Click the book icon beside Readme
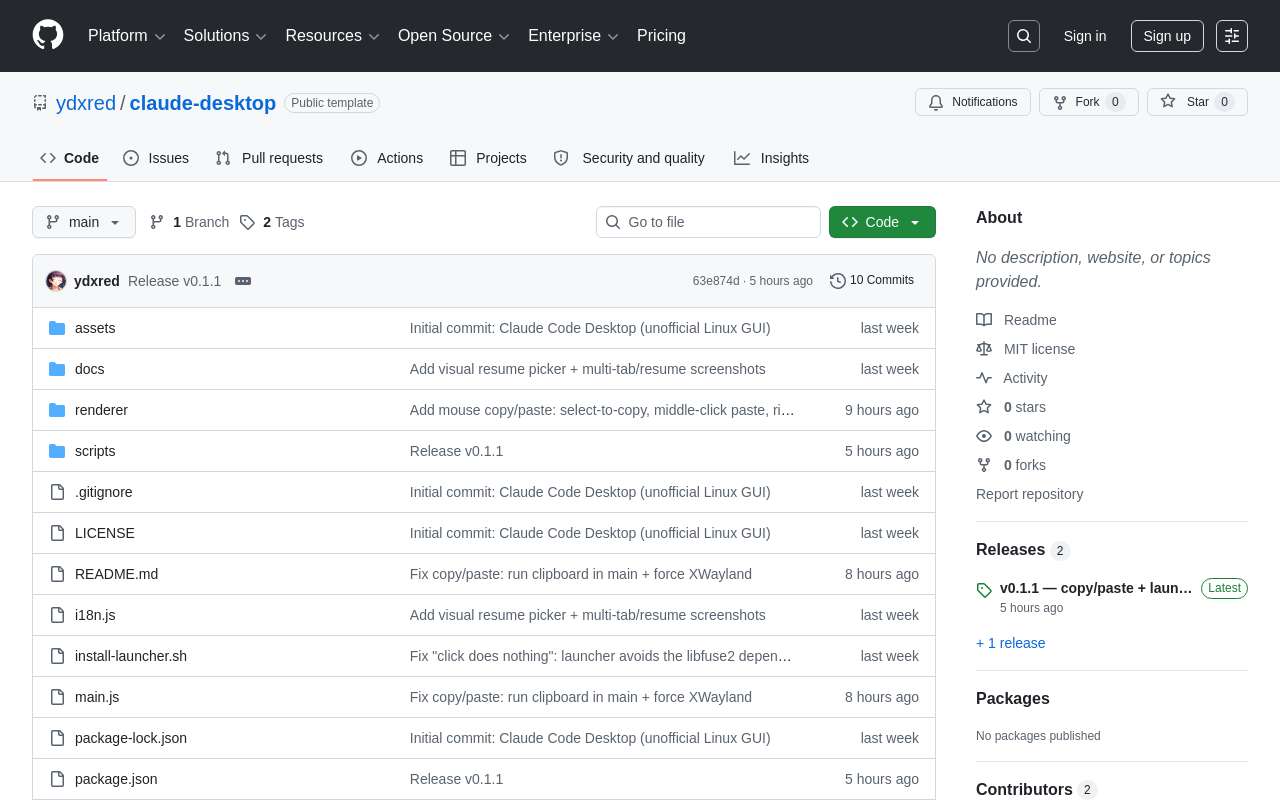Screen dimensions: 1280x800 (984, 320)
